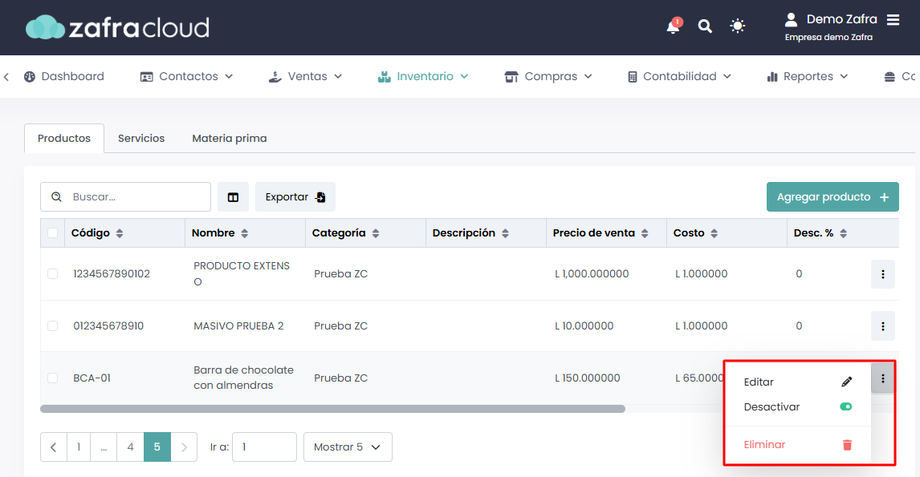Go to the previous page arrow

tap(53, 447)
